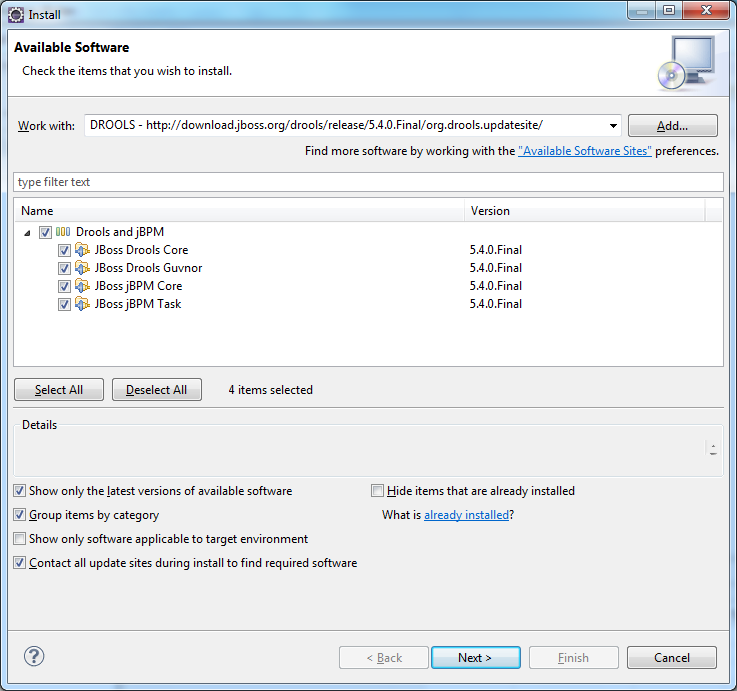Uncheck the Drools and jBPM category checkbox
This screenshot has width=737, height=691.
tap(45, 232)
